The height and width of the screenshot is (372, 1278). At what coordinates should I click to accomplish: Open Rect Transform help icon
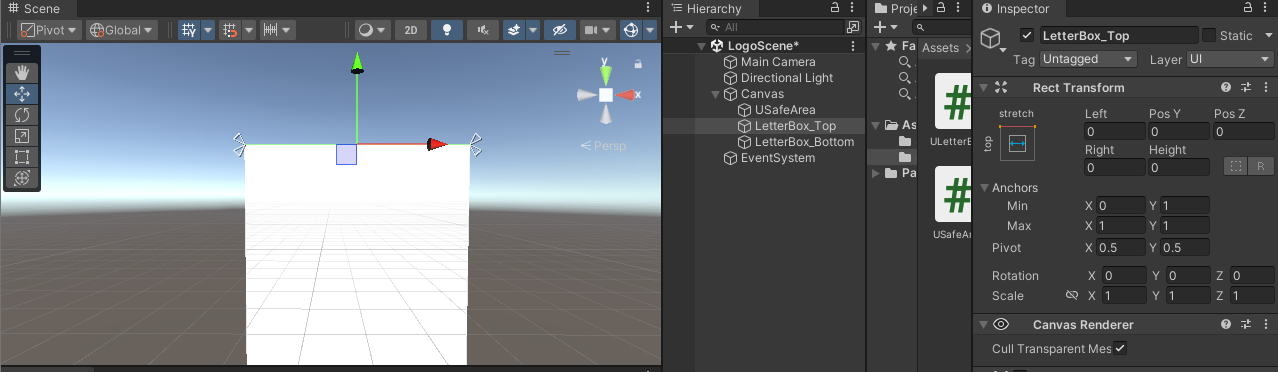pyautogui.click(x=1225, y=88)
